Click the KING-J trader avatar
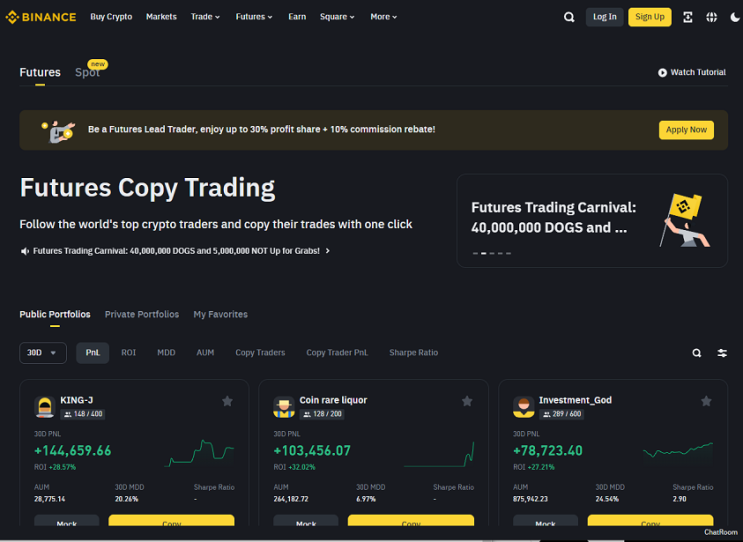The image size is (743, 542). 45,407
